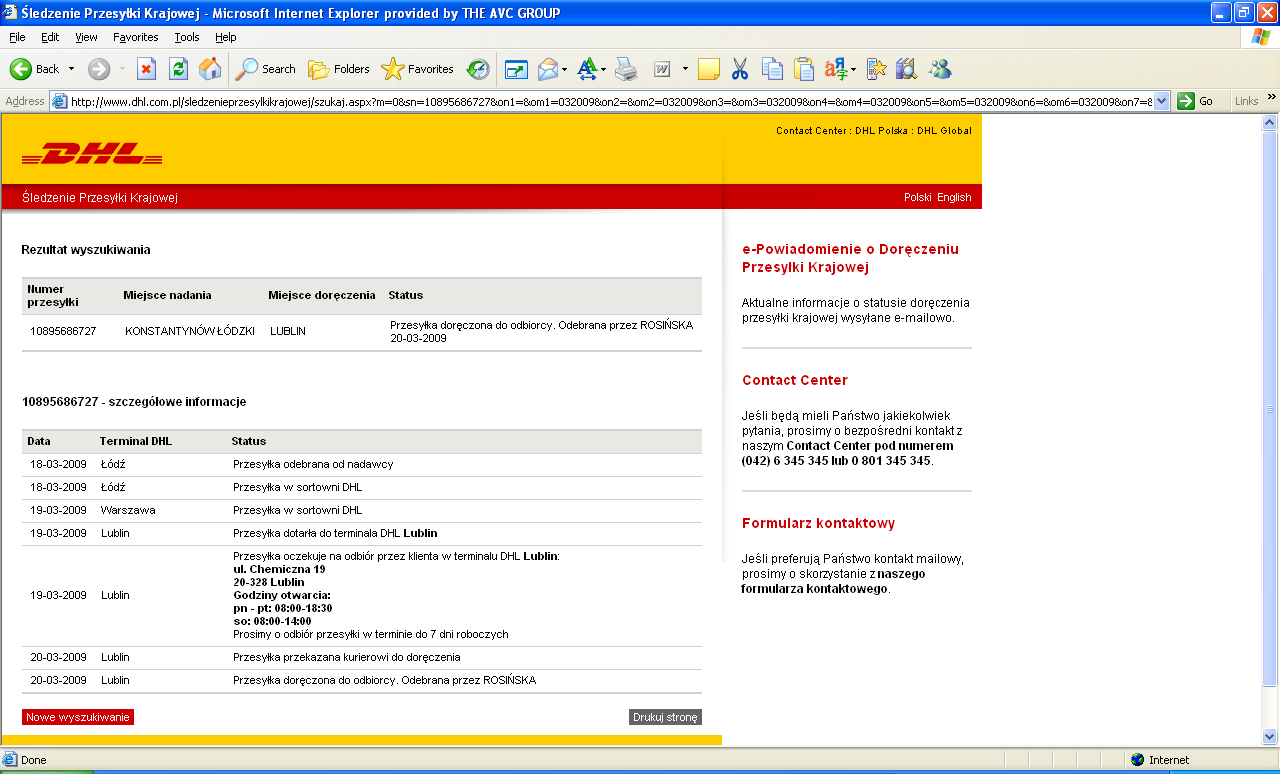Click the Mail envelope icon
Viewport: 1280px width, 774px height.
[548, 69]
